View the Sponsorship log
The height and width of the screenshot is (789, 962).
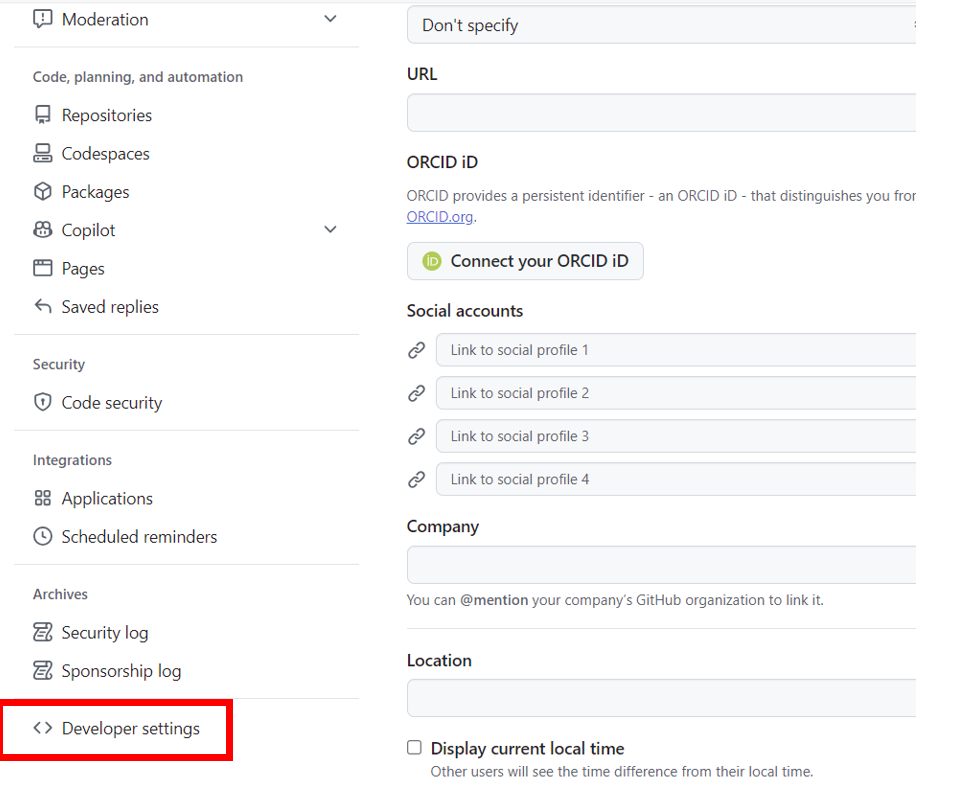point(121,671)
